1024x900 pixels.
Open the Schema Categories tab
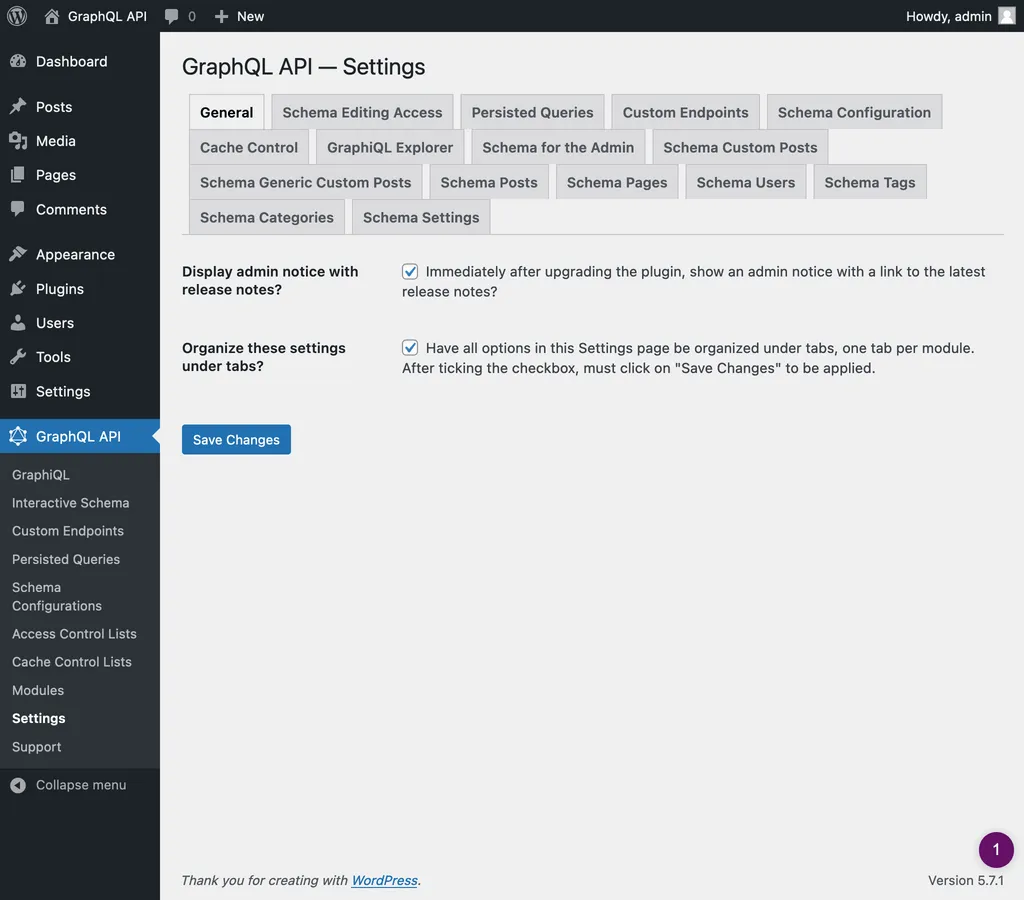[266, 217]
